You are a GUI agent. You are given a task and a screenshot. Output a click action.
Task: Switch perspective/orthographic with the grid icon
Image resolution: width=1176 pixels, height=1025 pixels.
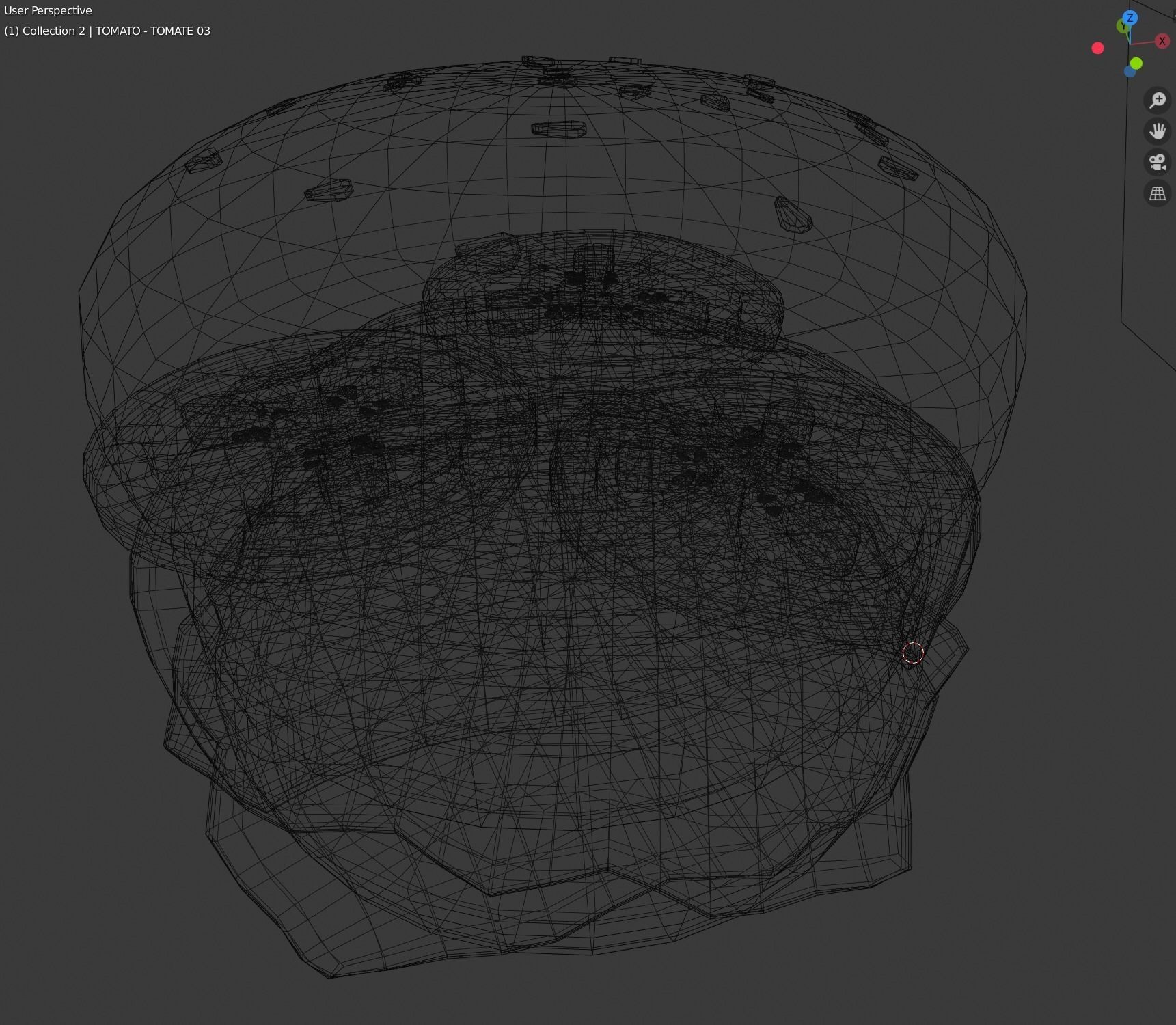[x=1157, y=193]
